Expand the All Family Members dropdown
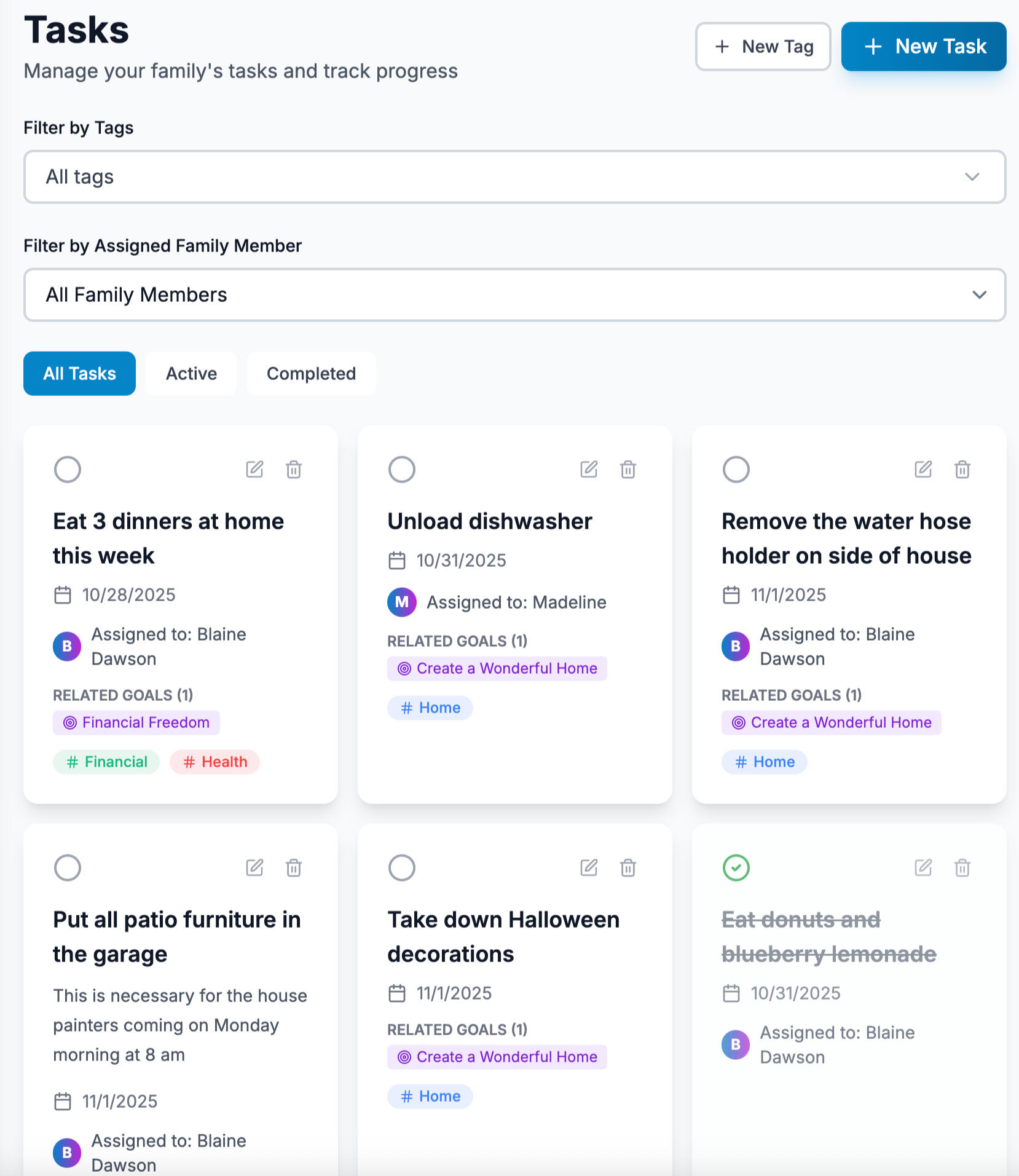 pyautogui.click(x=514, y=295)
